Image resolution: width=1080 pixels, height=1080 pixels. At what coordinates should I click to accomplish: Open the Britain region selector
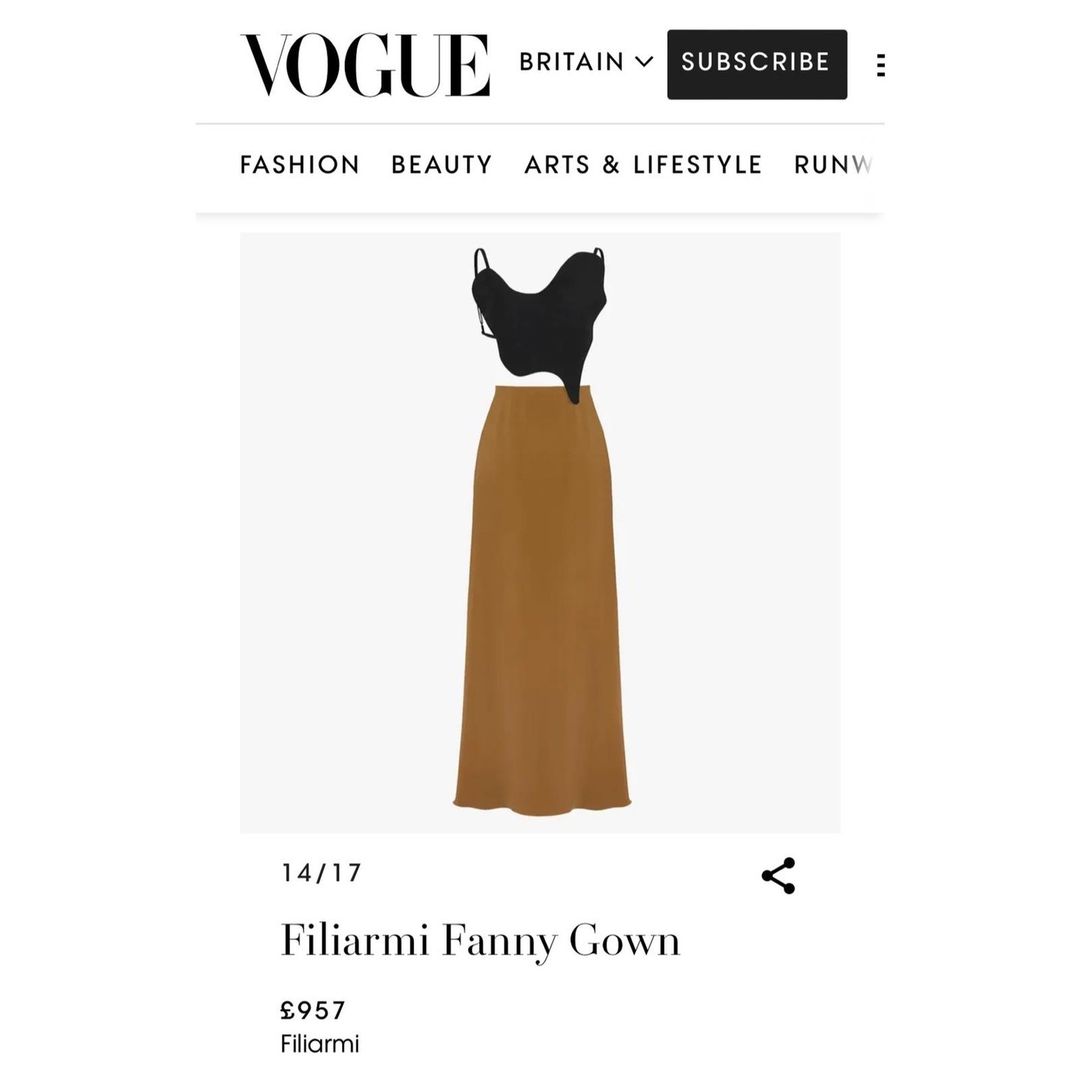(585, 62)
